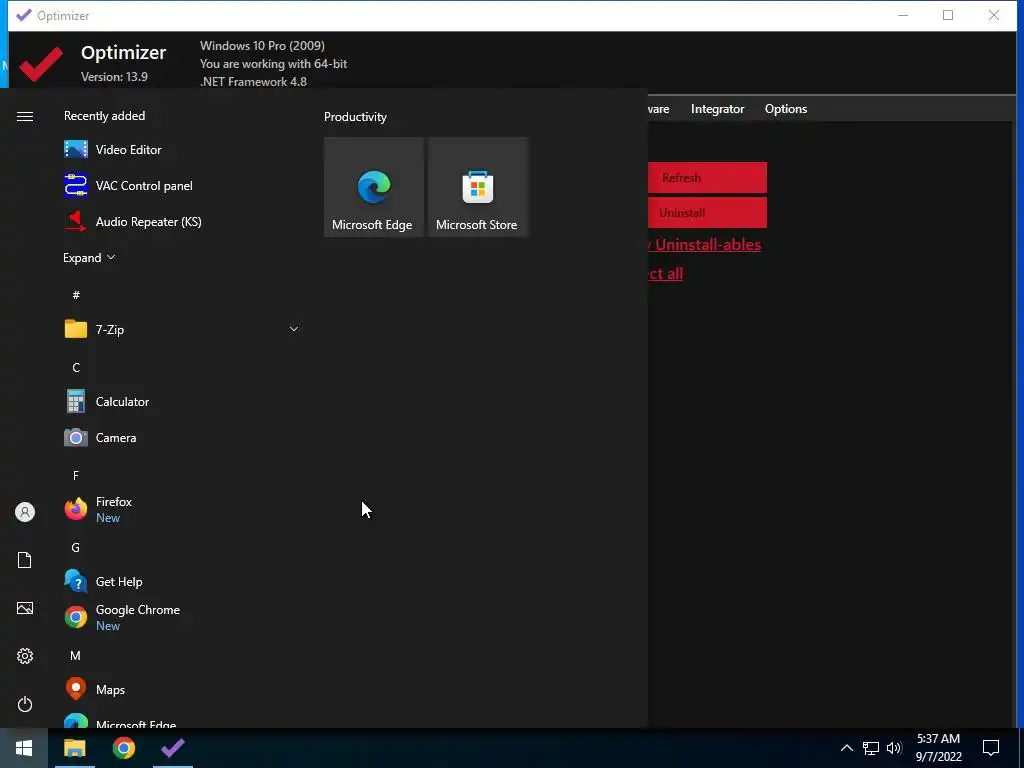Click the Productivity group title
This screenshot has height=768, width=1024.
pyautogui.click(x=355, y=117)
